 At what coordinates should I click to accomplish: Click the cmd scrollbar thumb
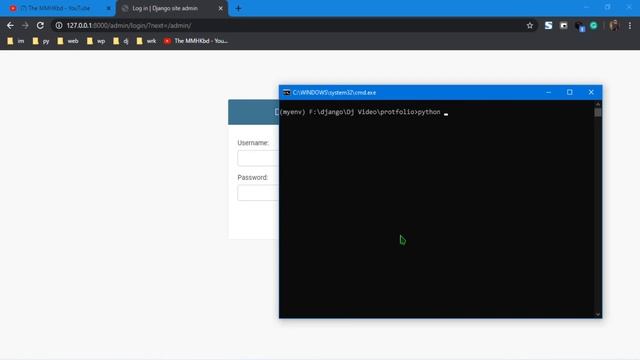(598, 112)
